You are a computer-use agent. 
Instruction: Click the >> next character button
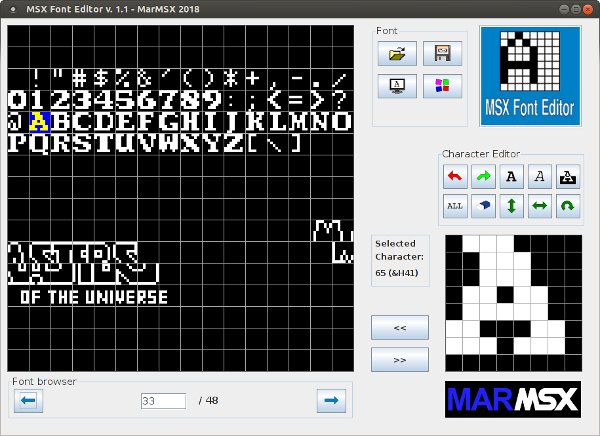(x=400, y=359)
